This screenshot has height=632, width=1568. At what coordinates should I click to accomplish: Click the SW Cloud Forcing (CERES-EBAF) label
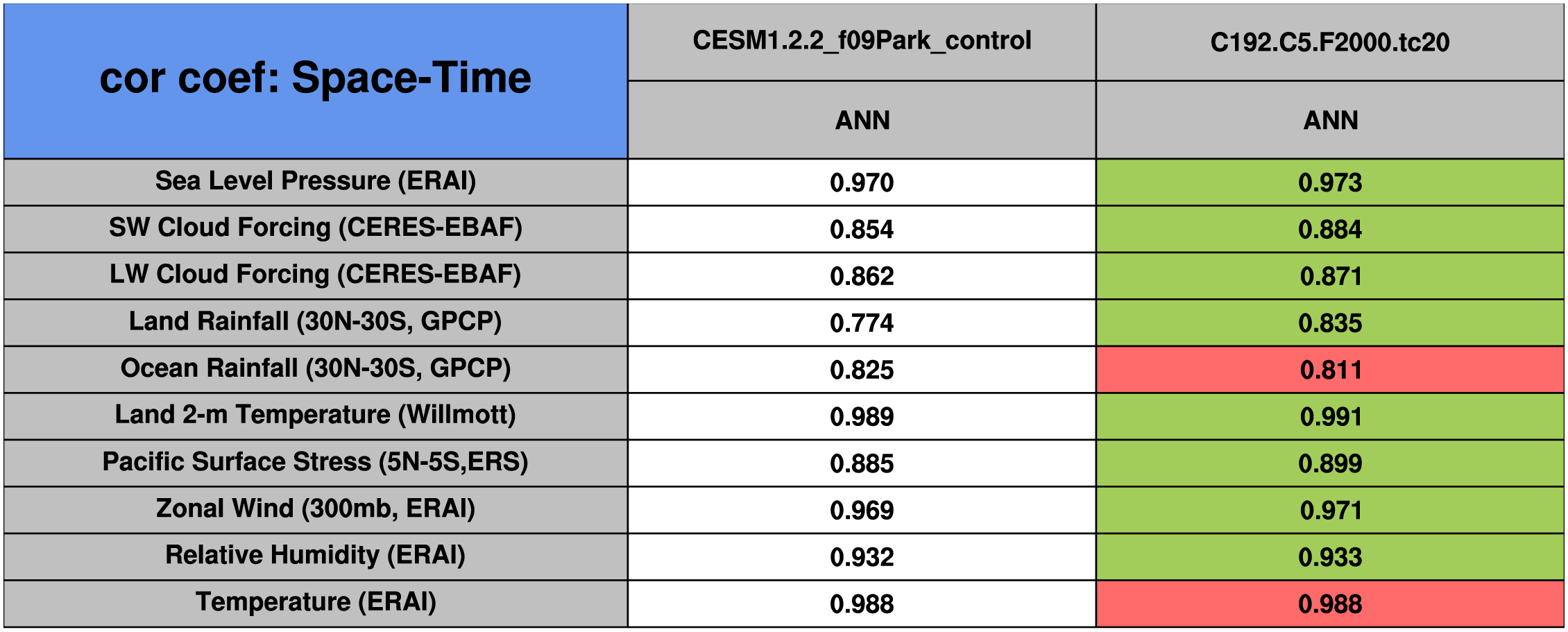pos(316,228)
